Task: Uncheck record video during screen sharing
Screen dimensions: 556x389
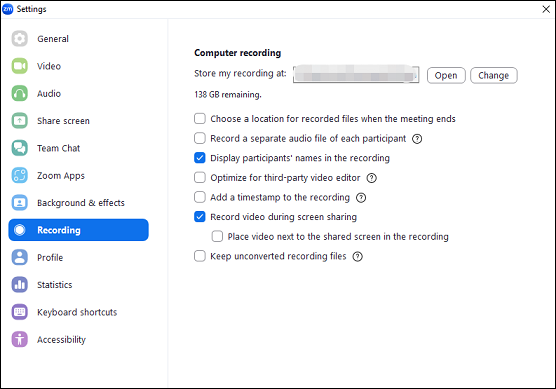Action: click(200, 216)
